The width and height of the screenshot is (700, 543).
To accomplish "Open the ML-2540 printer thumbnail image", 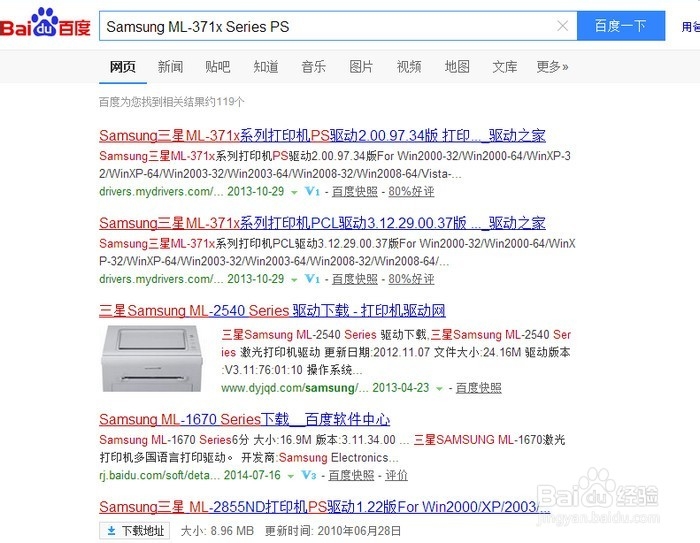I will click(151, 358).
